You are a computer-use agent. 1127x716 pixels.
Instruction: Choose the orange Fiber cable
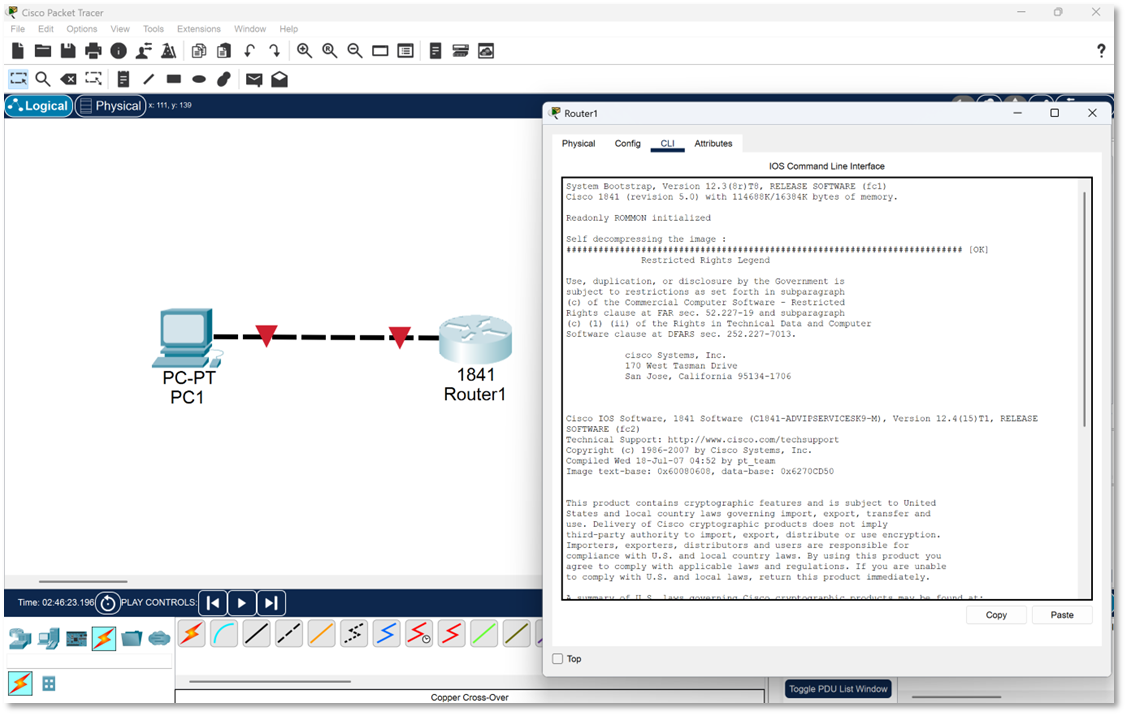coord(321,634)
